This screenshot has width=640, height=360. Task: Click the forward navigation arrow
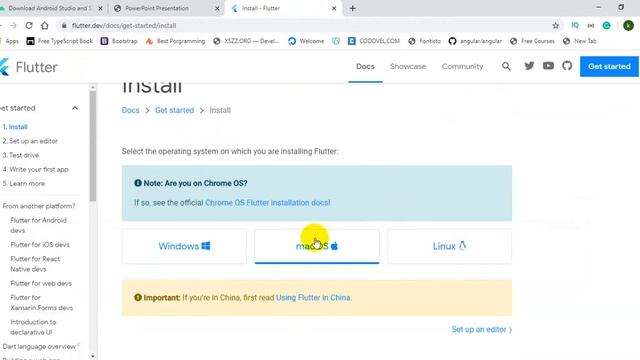click(x=13, y=25)
